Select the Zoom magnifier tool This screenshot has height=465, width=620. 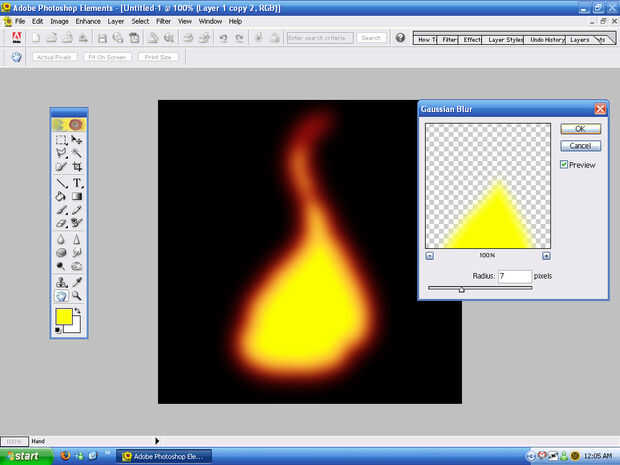(x=76, y=296)
